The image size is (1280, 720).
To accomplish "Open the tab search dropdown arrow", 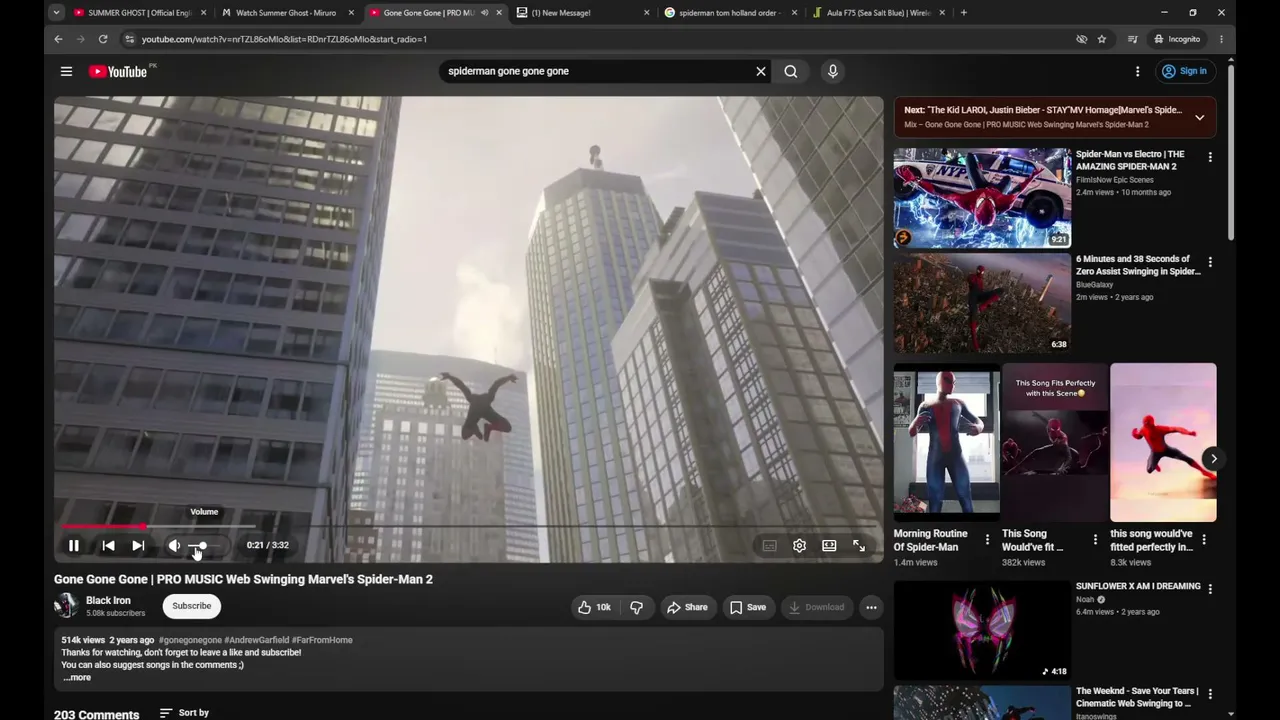I will click(x=56, y=13).
